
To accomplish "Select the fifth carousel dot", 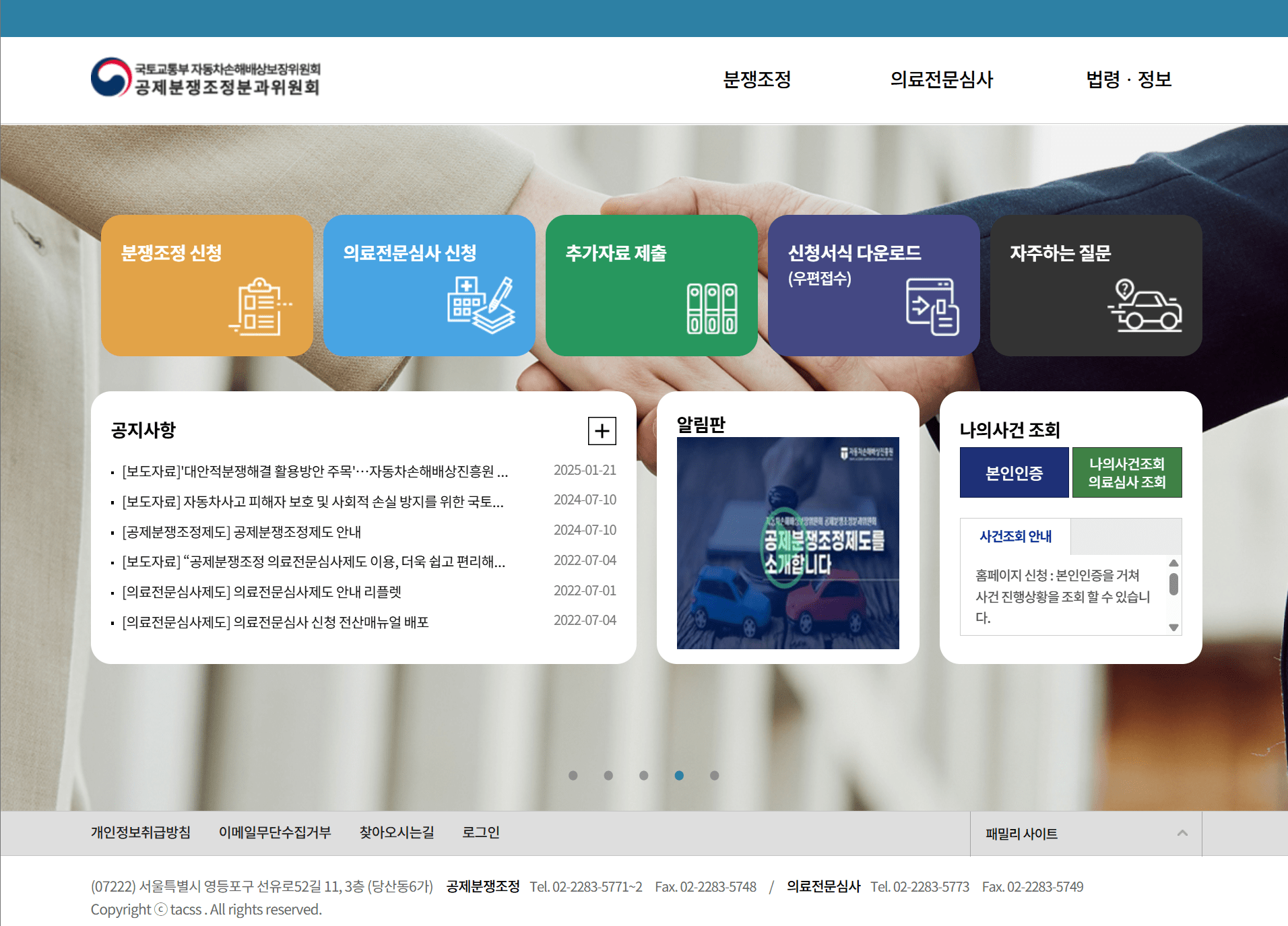I will (715, 775).
